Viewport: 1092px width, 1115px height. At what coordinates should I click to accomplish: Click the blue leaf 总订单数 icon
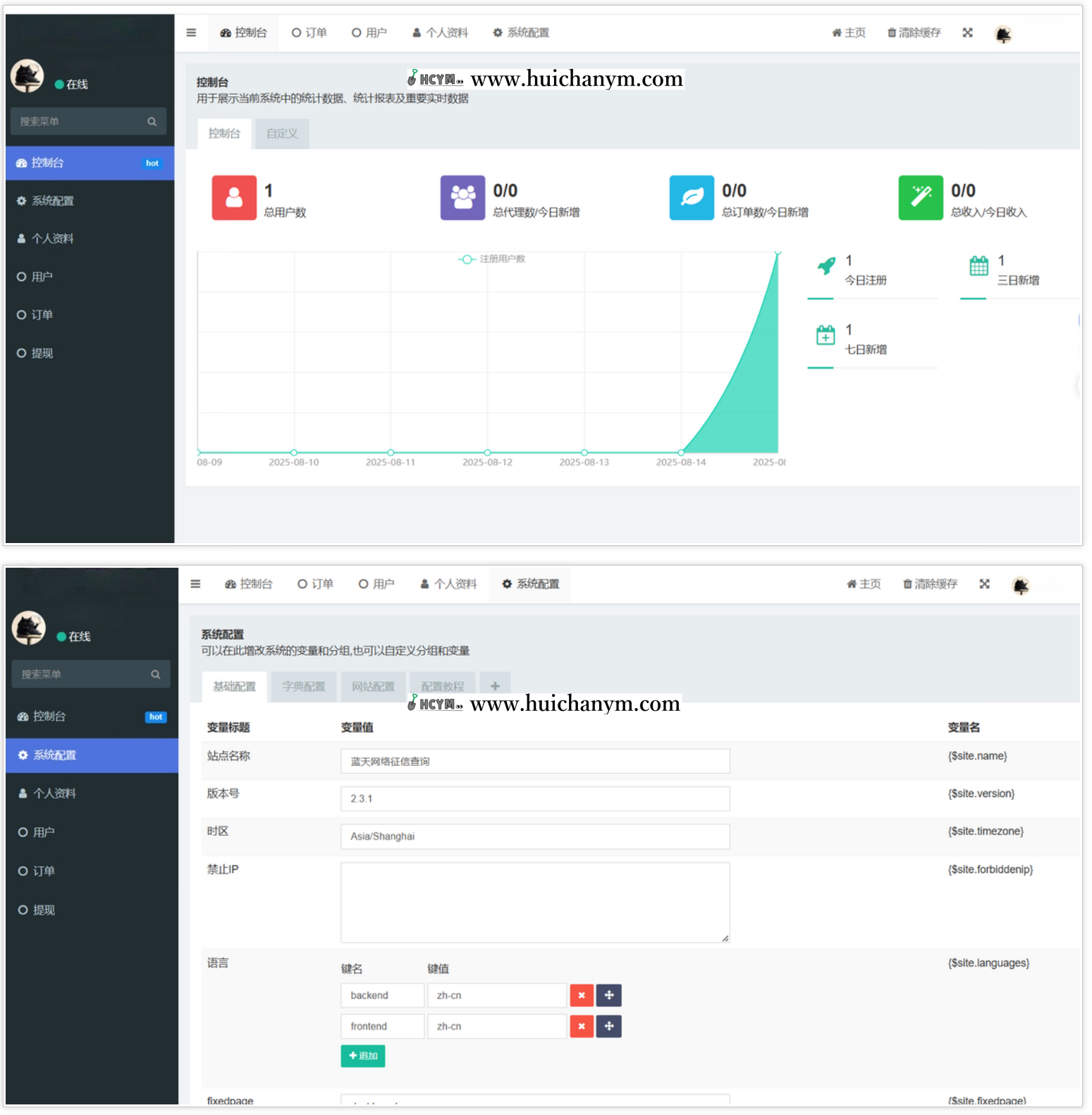(x=692, y=198)
